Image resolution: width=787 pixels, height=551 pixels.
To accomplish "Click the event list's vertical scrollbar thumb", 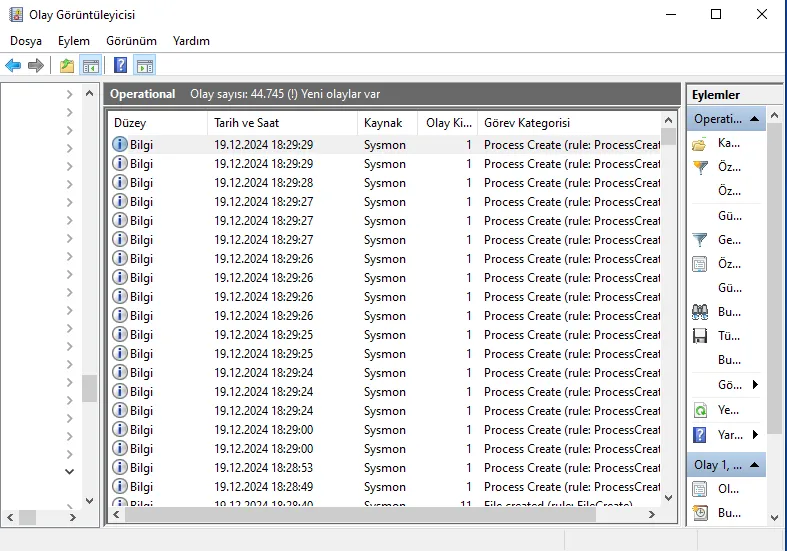I will point(668,136).
